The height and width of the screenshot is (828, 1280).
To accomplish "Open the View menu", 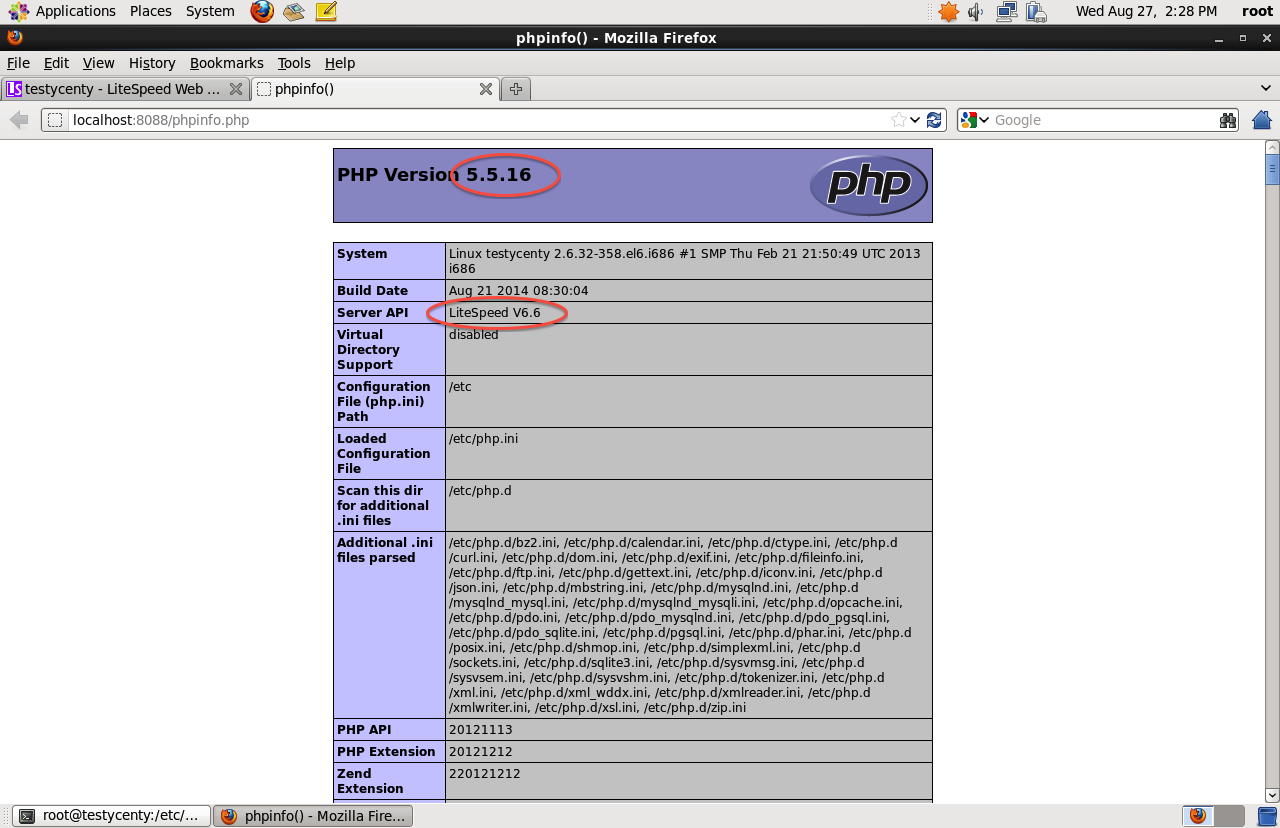I will point(98,63).
